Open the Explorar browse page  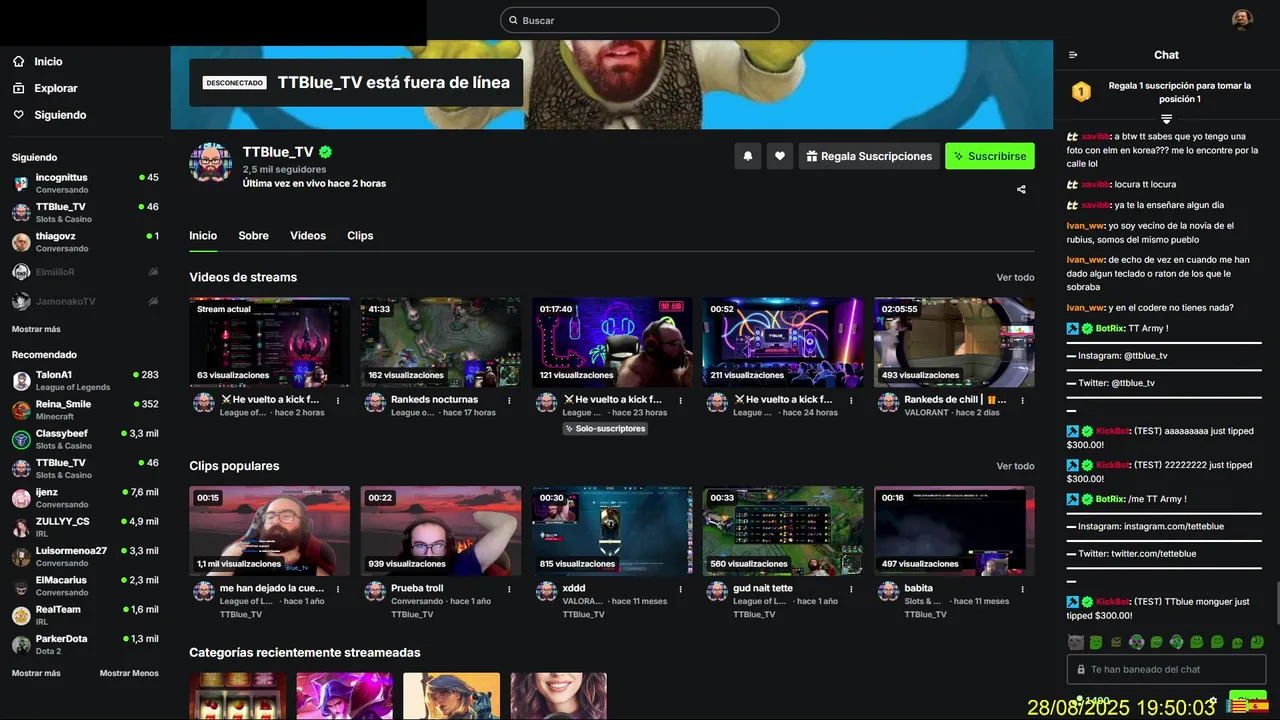tap(45, 88)
